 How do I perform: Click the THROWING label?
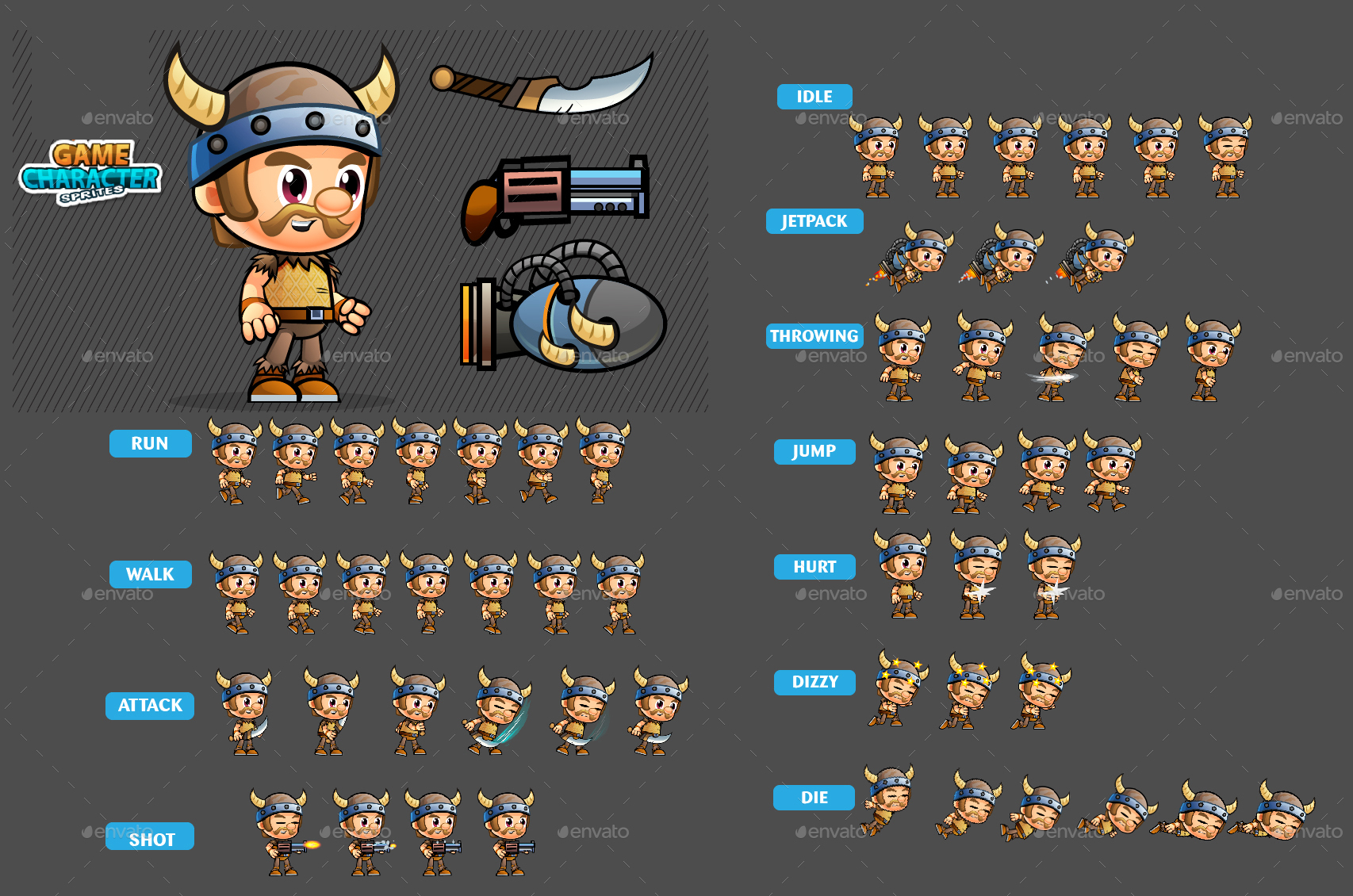click(814, 335)
